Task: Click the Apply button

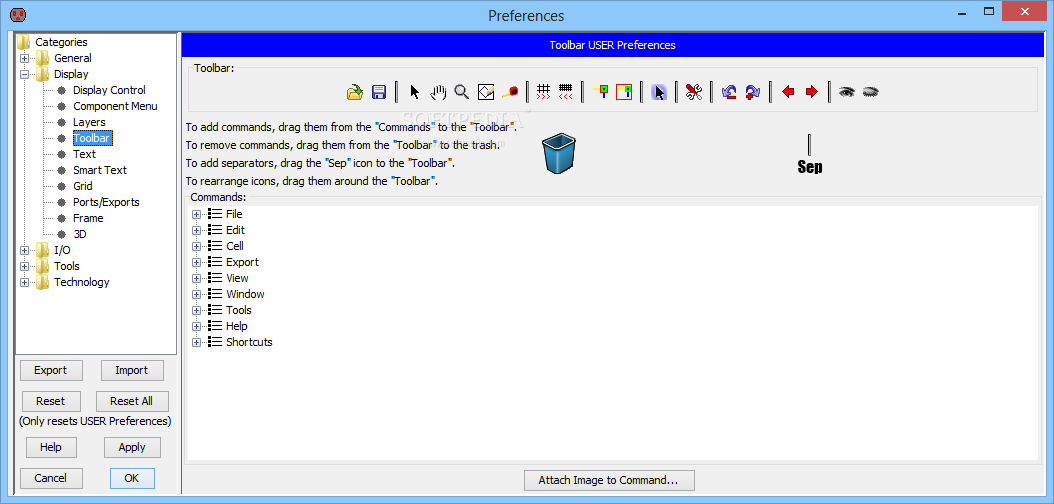Action: pyautogui.click(x=132, y=448)
